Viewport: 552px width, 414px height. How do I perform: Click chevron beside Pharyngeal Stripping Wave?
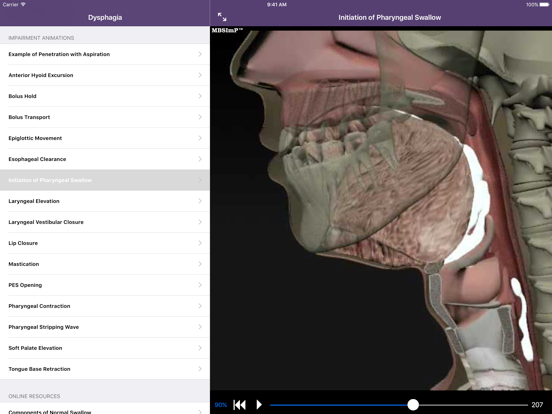200,327
